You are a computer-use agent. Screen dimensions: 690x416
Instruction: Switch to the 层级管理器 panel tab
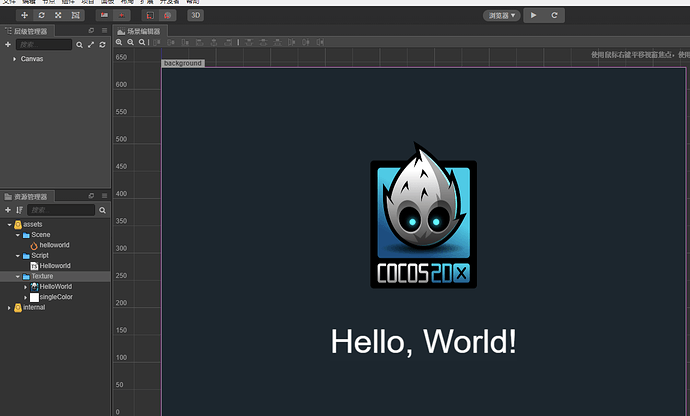pyautogui.click(x=26, y=31)
